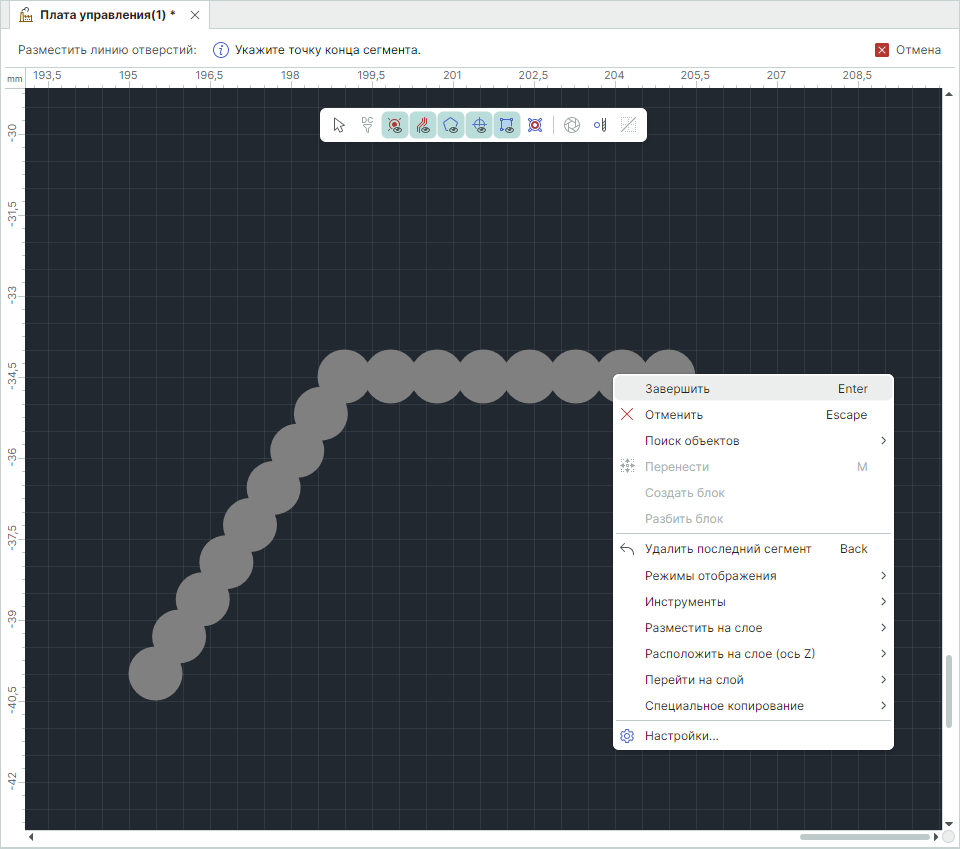Click vertical scrollbar down arrow

pyautogui.click(x=949, y=824)
